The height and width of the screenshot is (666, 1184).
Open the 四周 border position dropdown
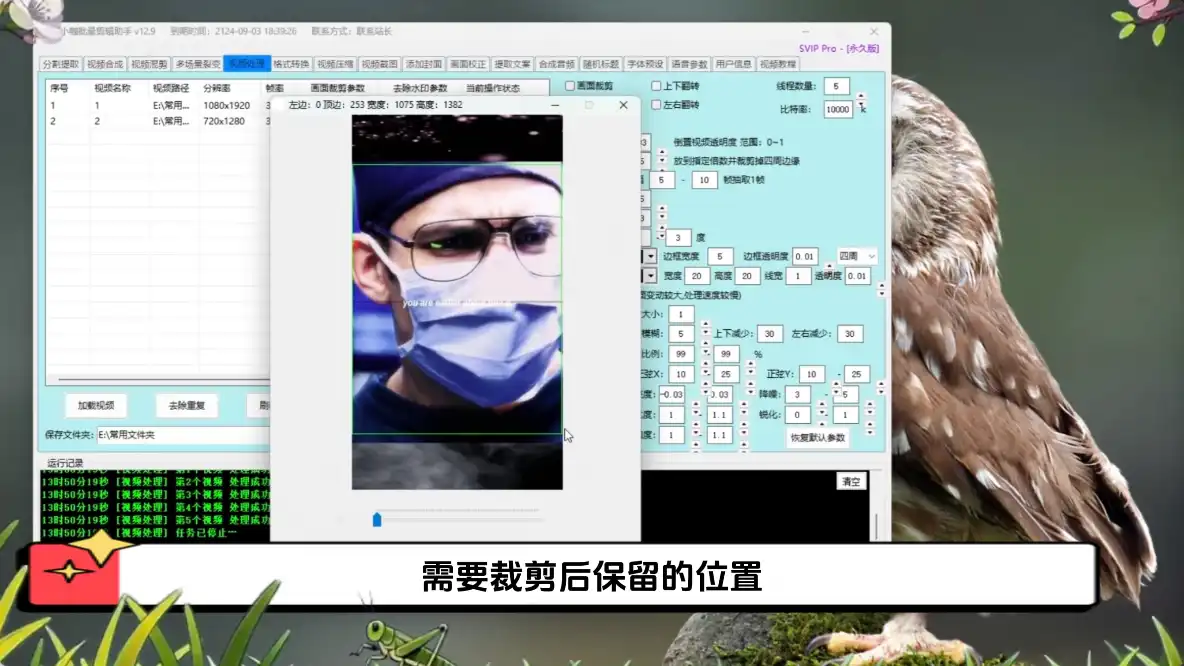pos(857,256)
